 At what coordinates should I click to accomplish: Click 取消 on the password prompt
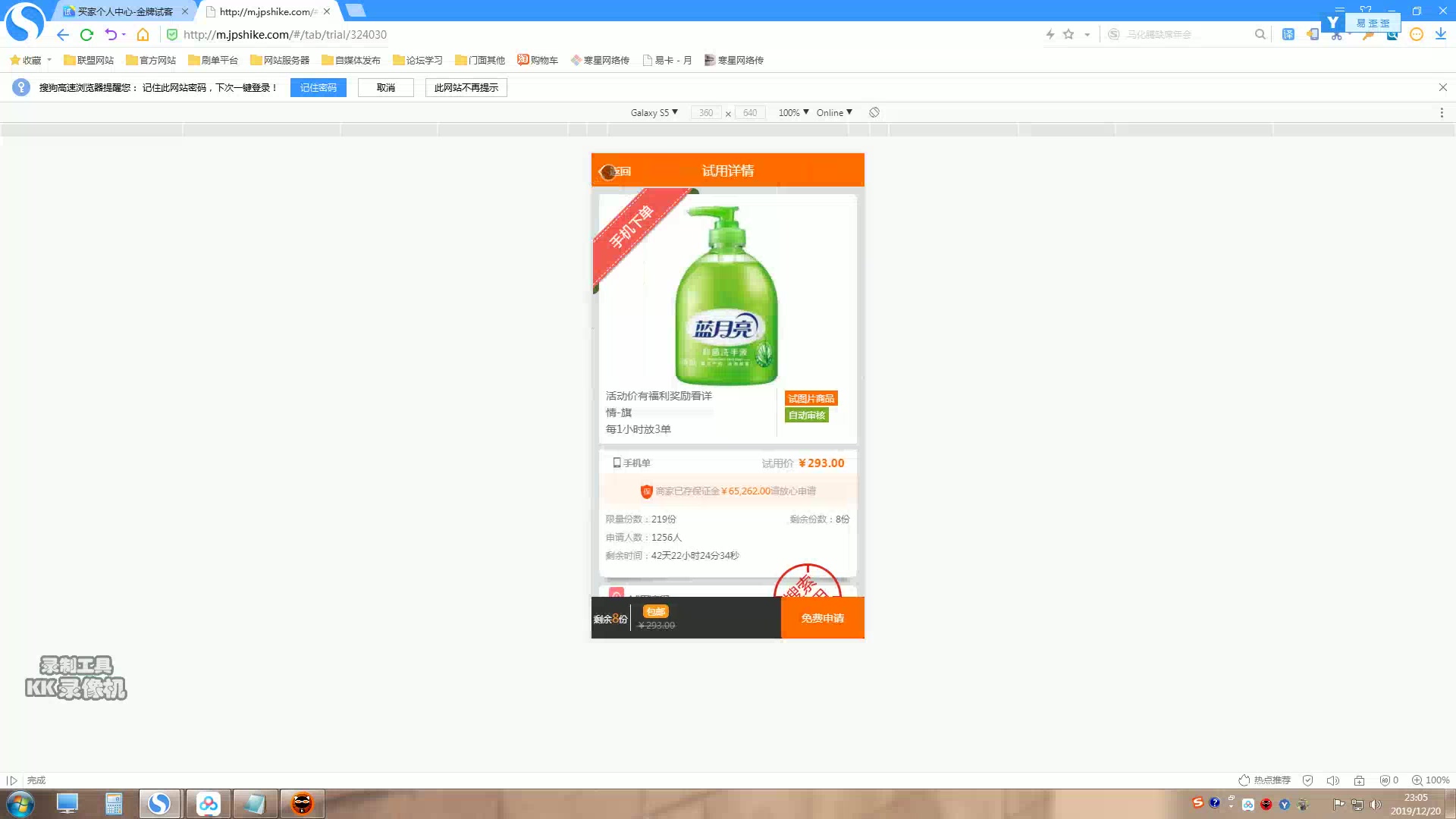[x=385, y=88]
